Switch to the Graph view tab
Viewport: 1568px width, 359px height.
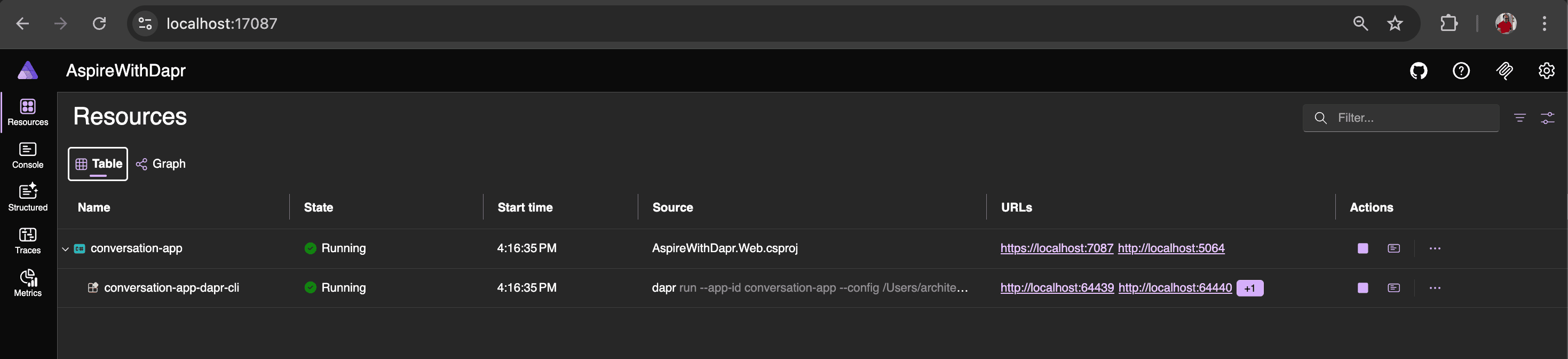coord(161,164)
